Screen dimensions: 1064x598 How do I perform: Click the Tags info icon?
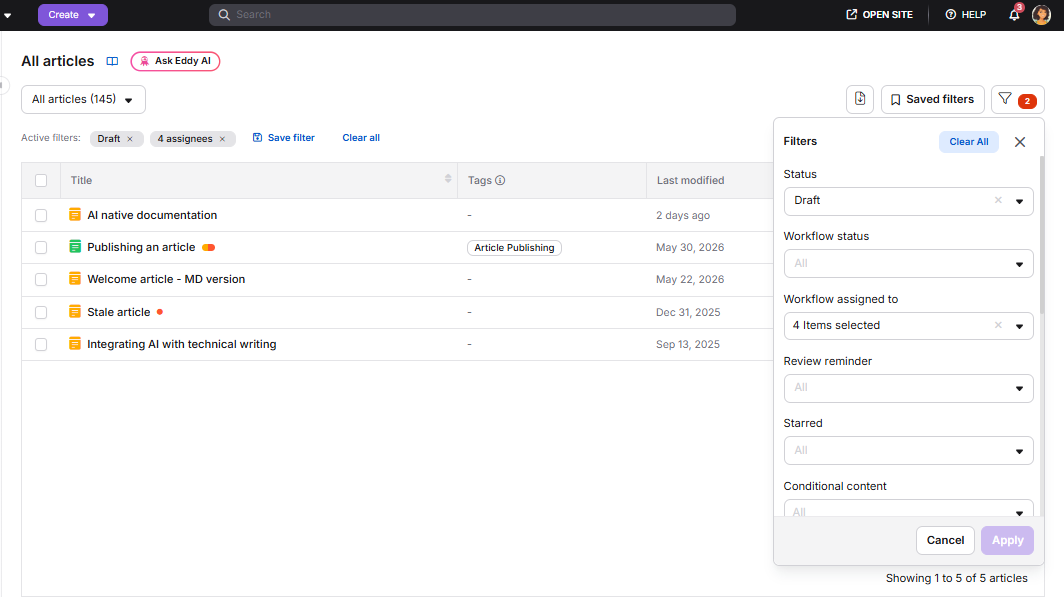pyautogui.click(x=500, y=181)
